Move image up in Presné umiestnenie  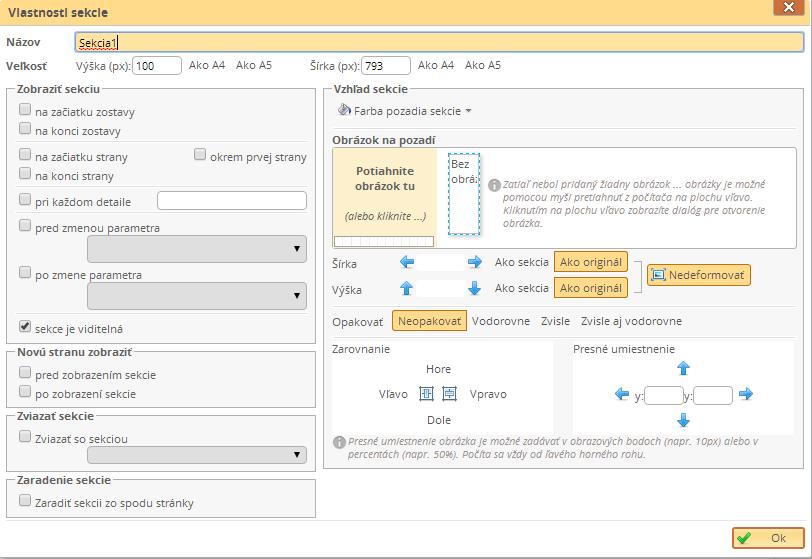pos(684,368)
